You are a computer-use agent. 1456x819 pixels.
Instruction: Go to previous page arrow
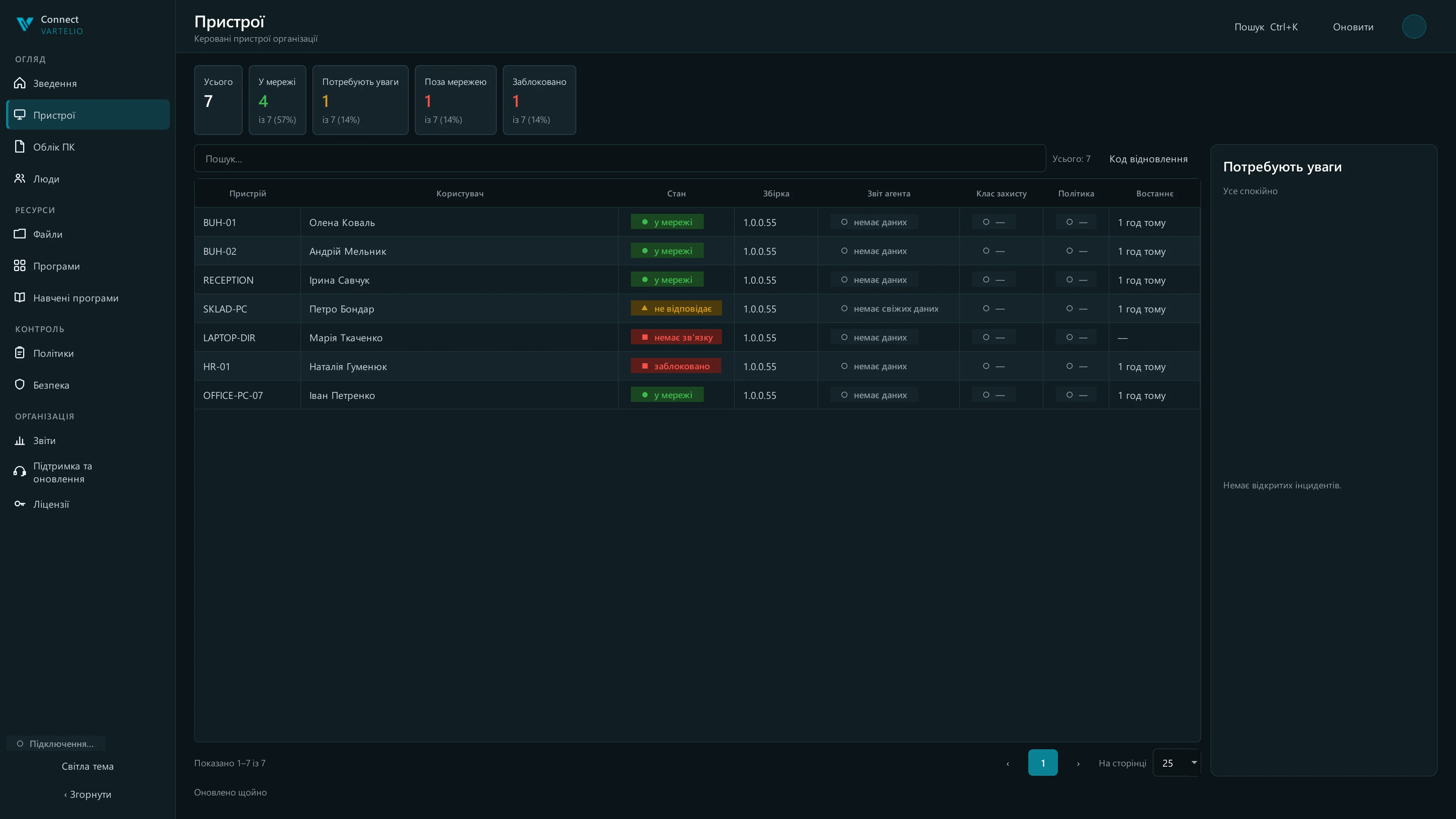point(1007,763)
